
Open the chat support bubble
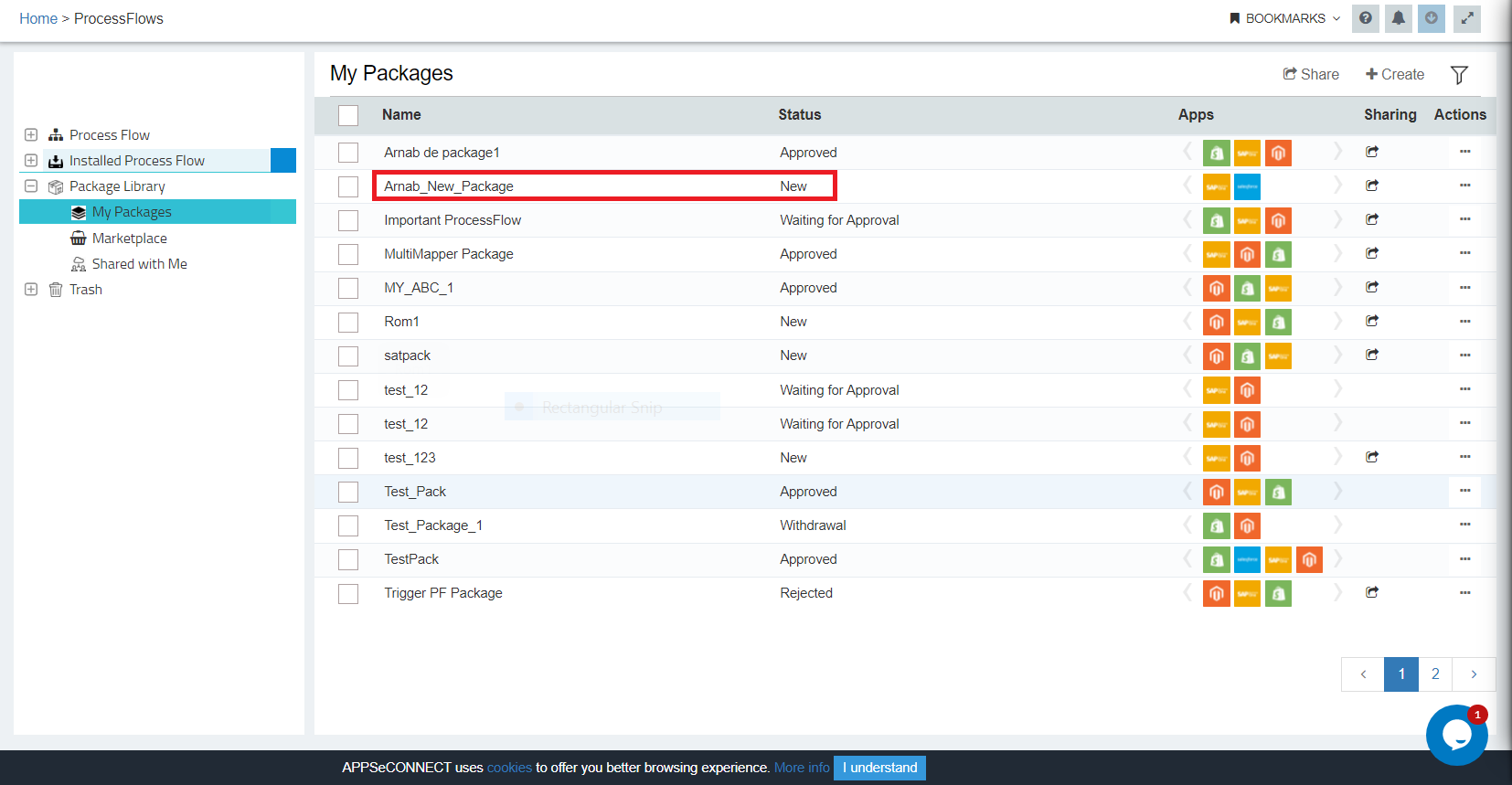pos(1455,735)
